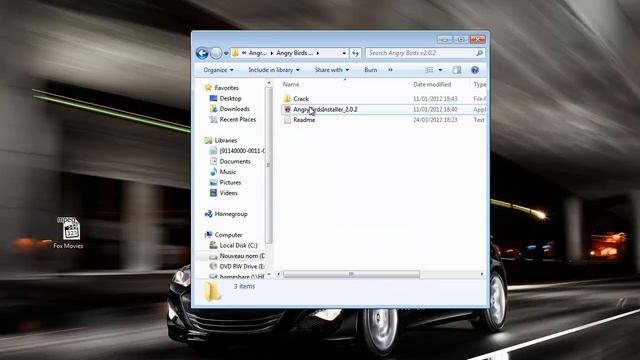
Task: Click the Readme file icon
Action: click(x=287, y=120)
